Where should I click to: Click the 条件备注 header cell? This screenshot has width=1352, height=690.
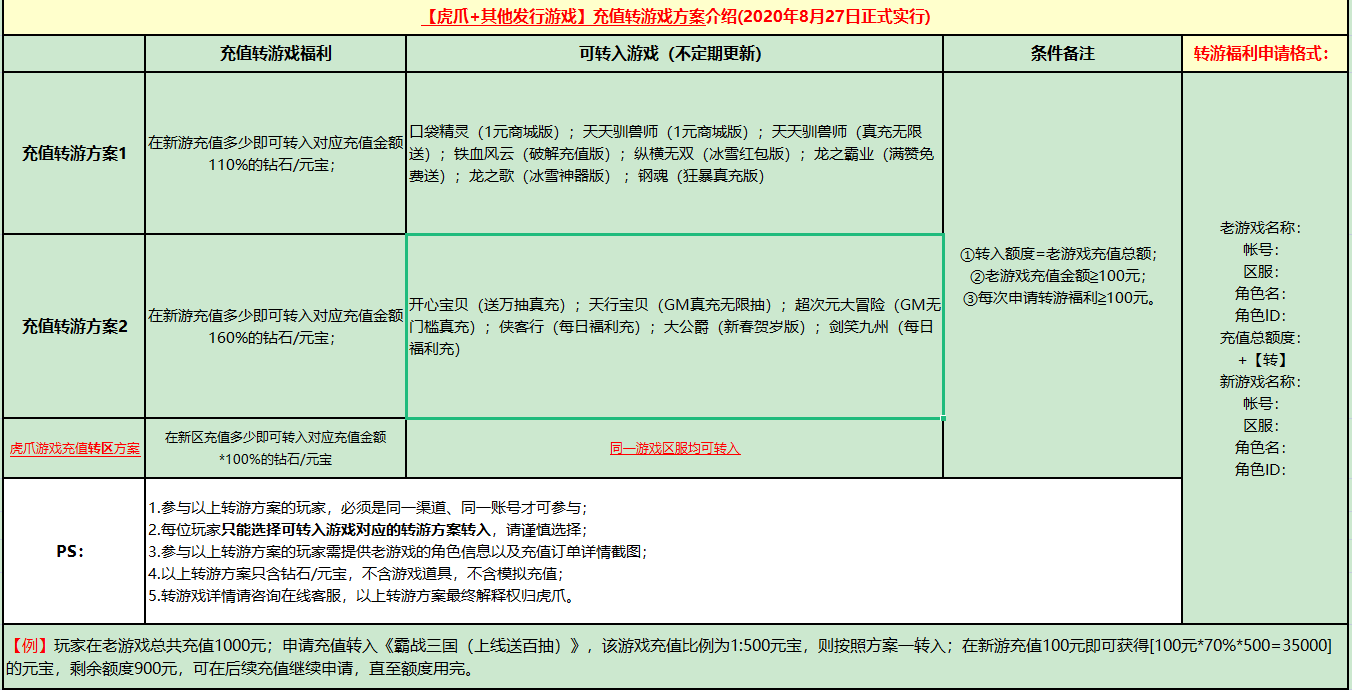[x=1062, y=54]
